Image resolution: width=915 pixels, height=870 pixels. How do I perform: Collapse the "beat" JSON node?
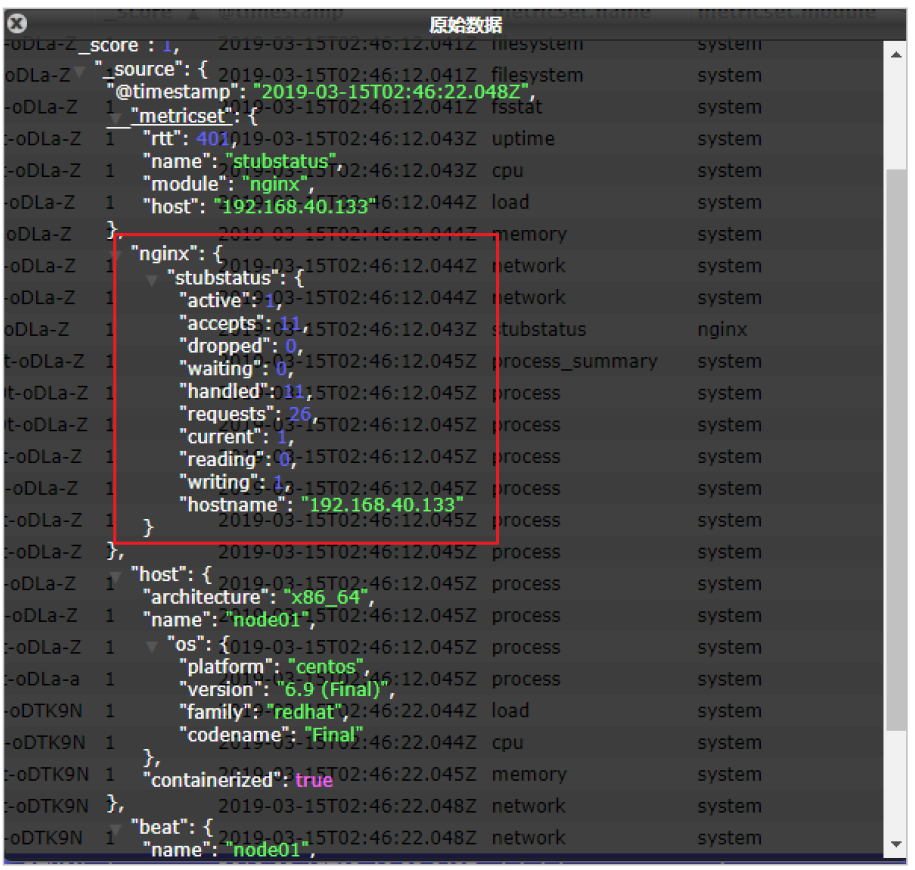tap(120, 828)
